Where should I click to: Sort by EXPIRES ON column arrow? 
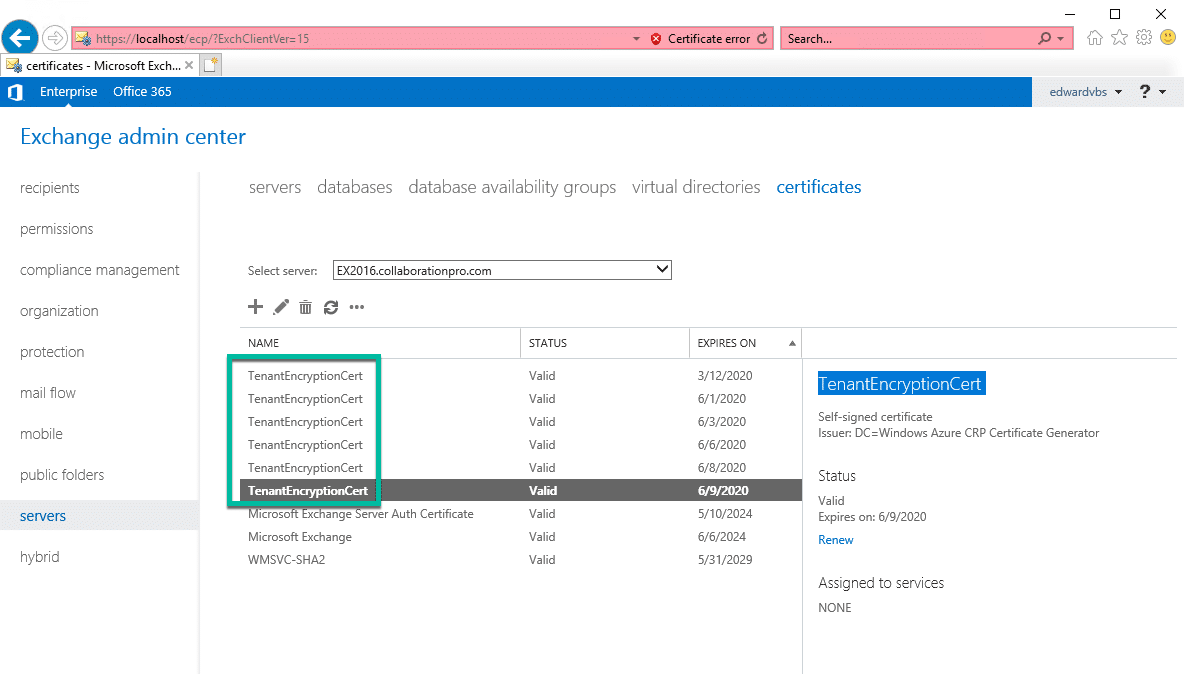pos(793,342)
